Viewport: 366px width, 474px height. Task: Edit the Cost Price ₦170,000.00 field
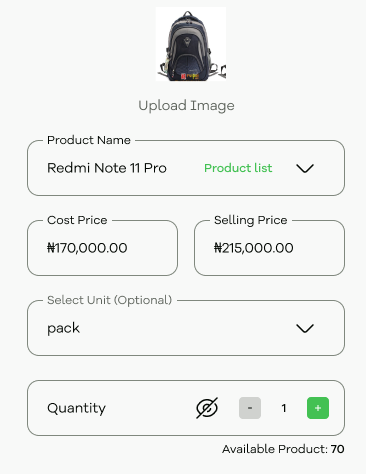102,248
